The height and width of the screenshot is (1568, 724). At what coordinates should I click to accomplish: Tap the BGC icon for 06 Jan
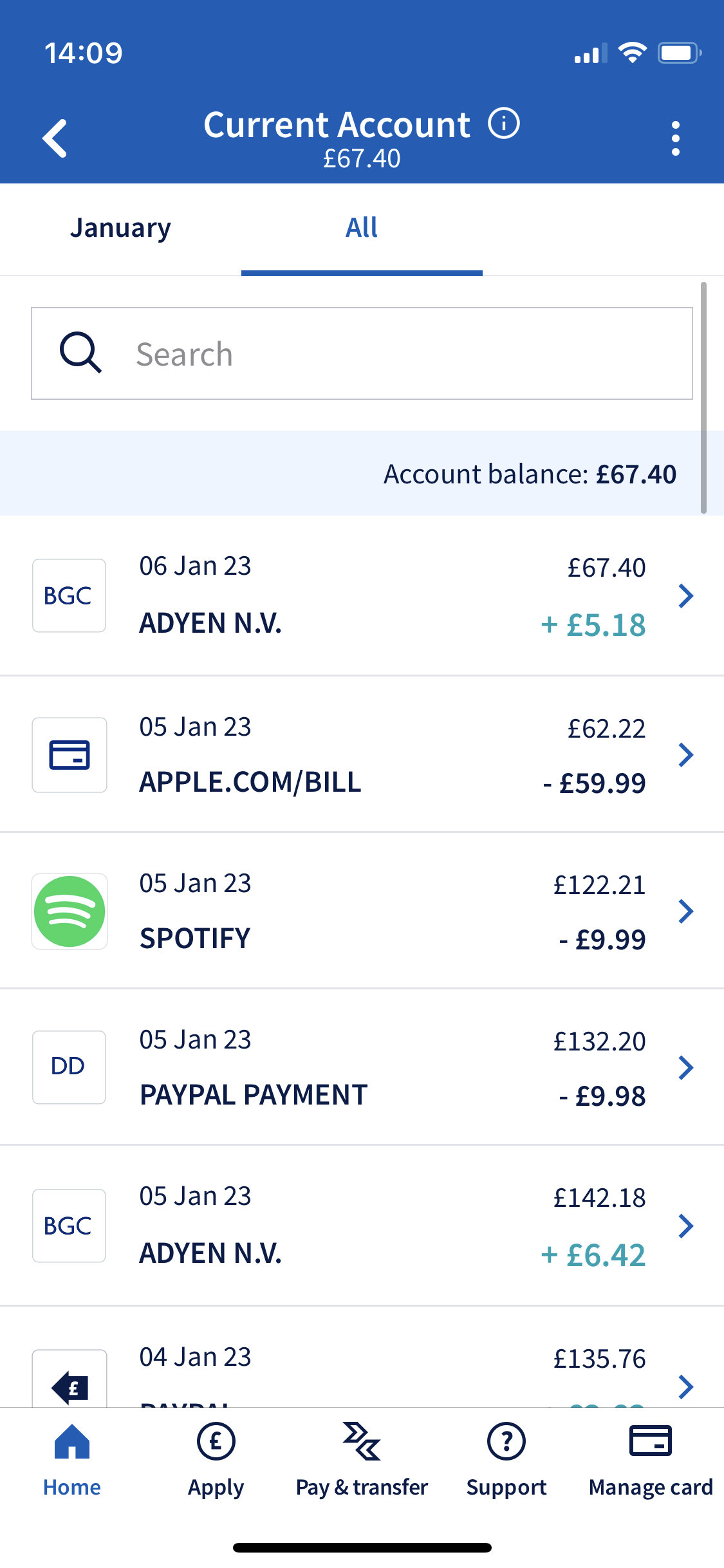[x=69, y=595]
